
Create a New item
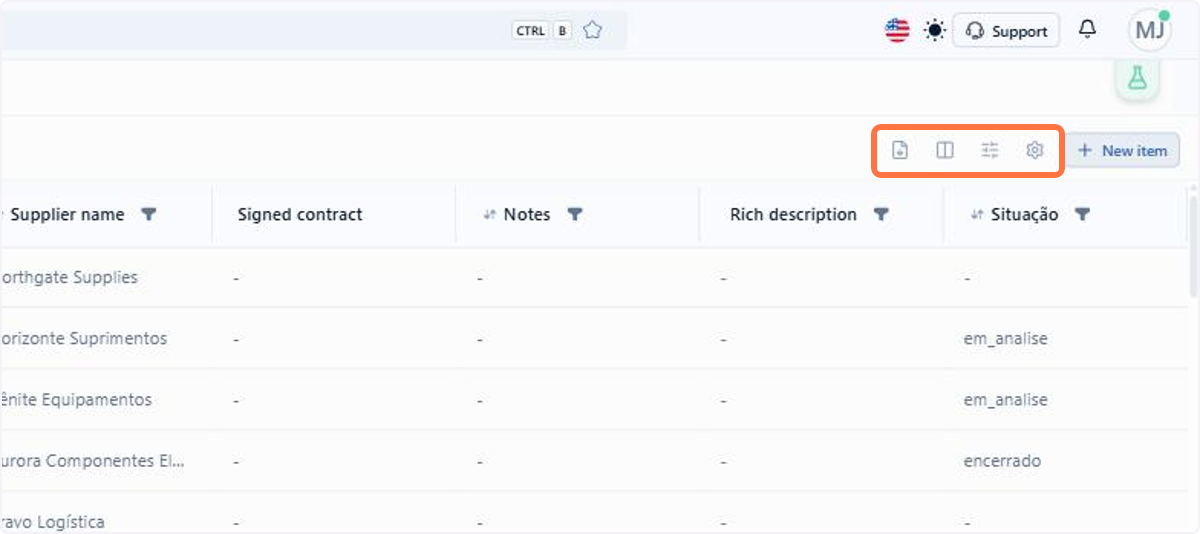1122,151
